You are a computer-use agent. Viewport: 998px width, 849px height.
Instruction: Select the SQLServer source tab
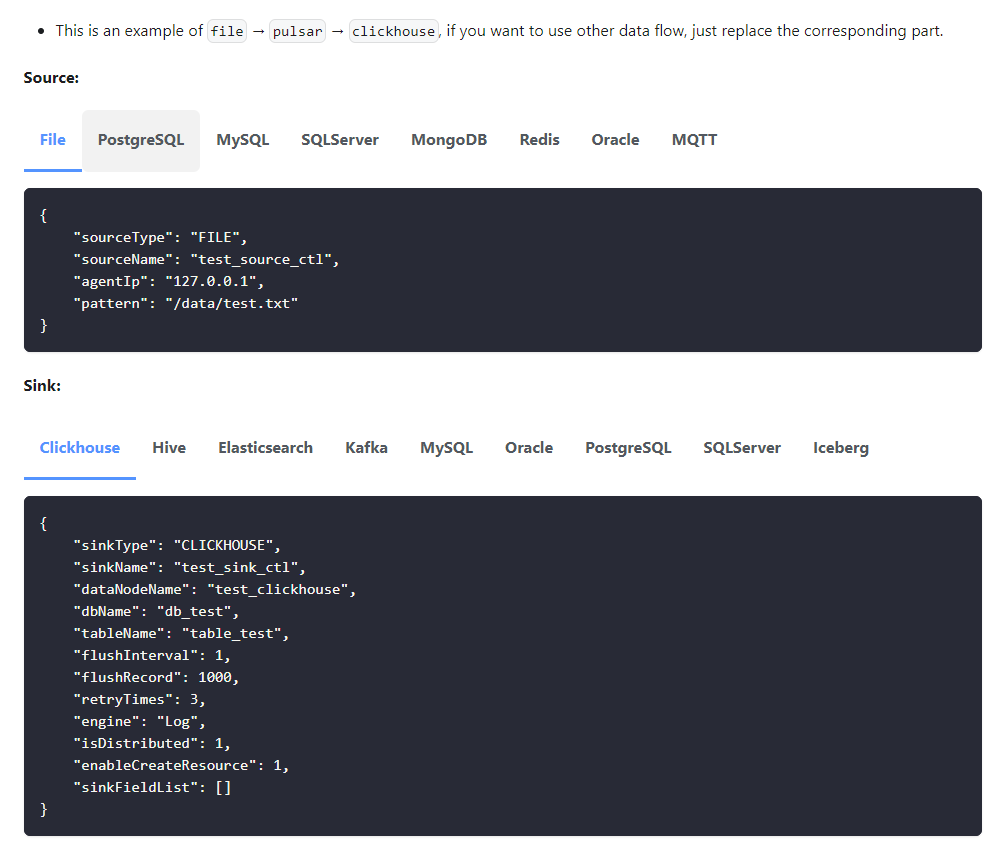click(340, 140)
